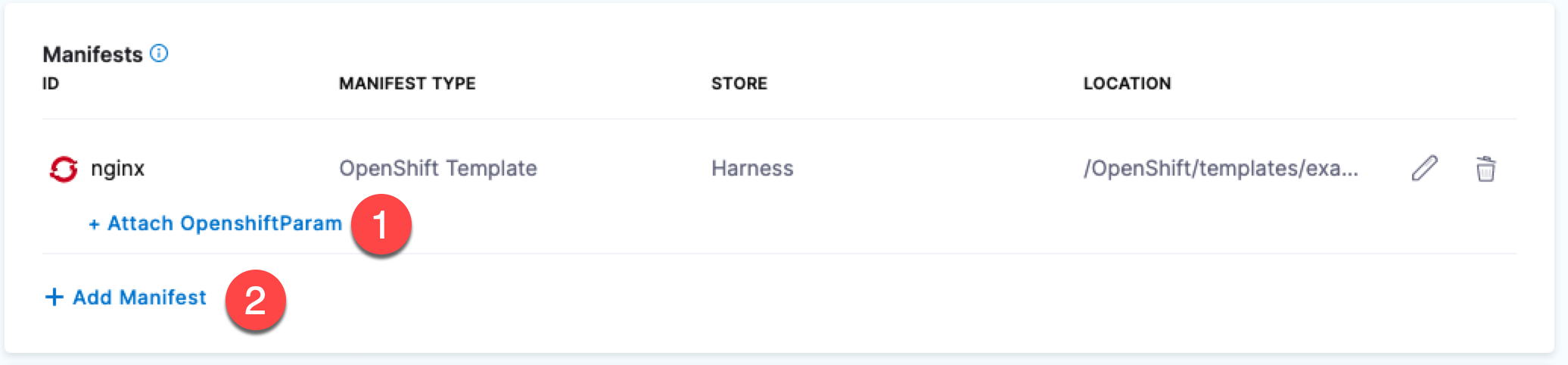
Task: Click the info icon beside Manifests heading
Action: point(159,53)
